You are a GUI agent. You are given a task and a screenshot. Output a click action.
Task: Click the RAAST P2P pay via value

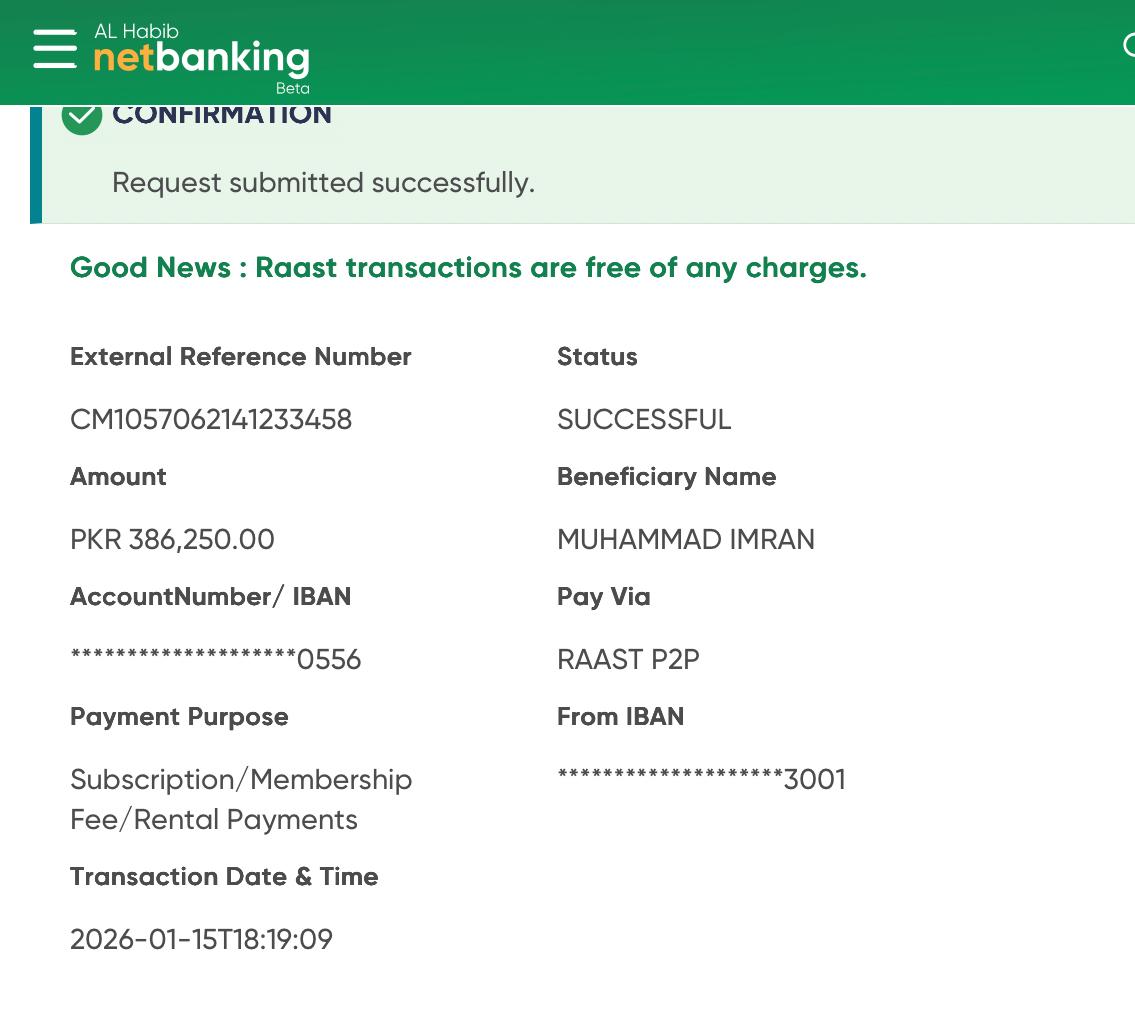(628, 659)
